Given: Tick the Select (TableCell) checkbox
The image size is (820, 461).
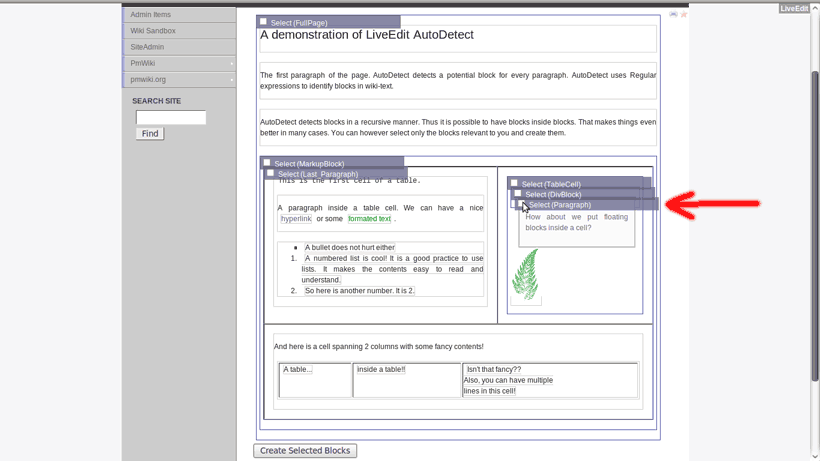Looking at the screenshot, I should 514,183.
